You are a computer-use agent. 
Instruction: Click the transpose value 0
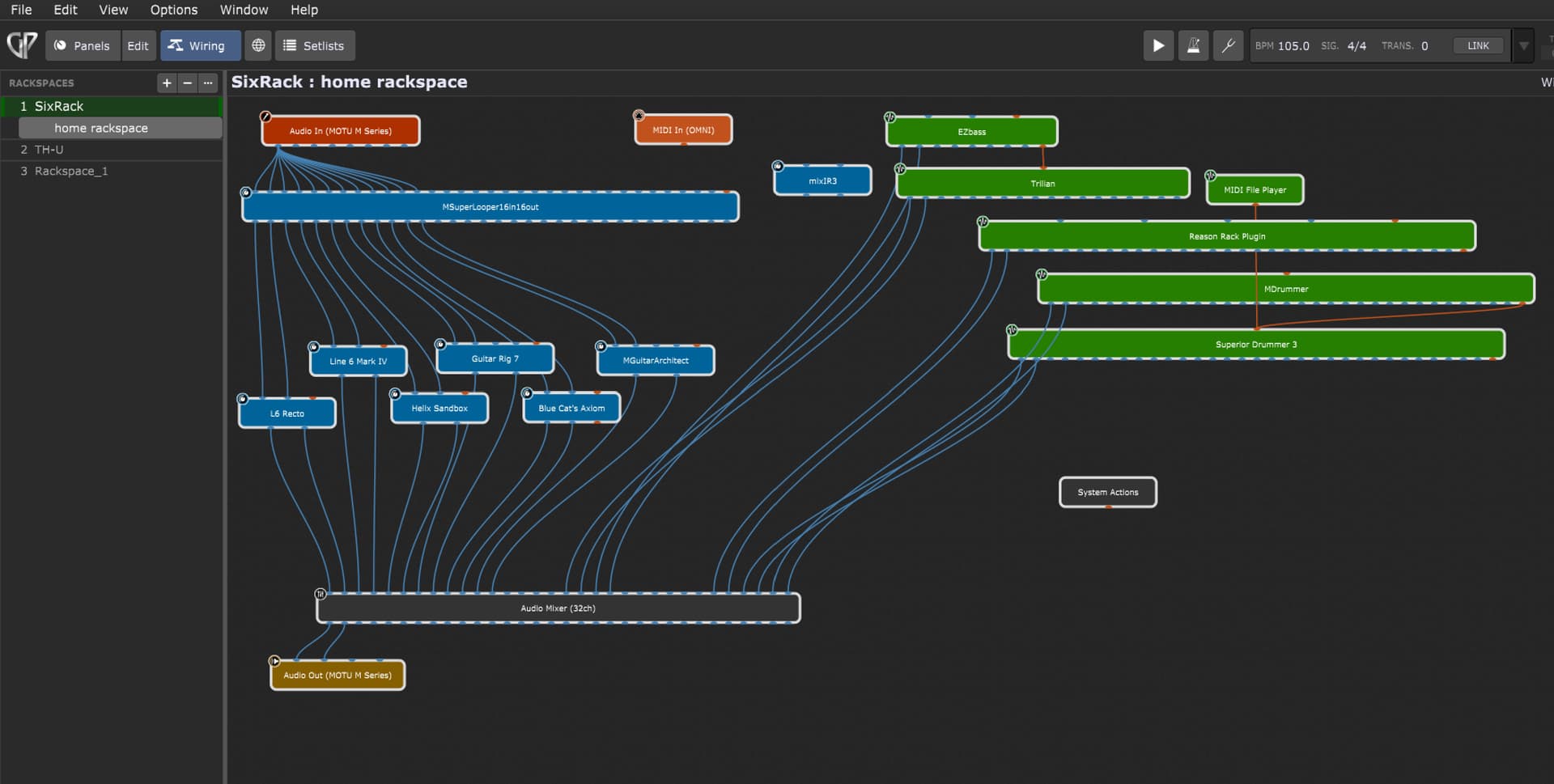pyautogui.click(x=1424, y=45)
